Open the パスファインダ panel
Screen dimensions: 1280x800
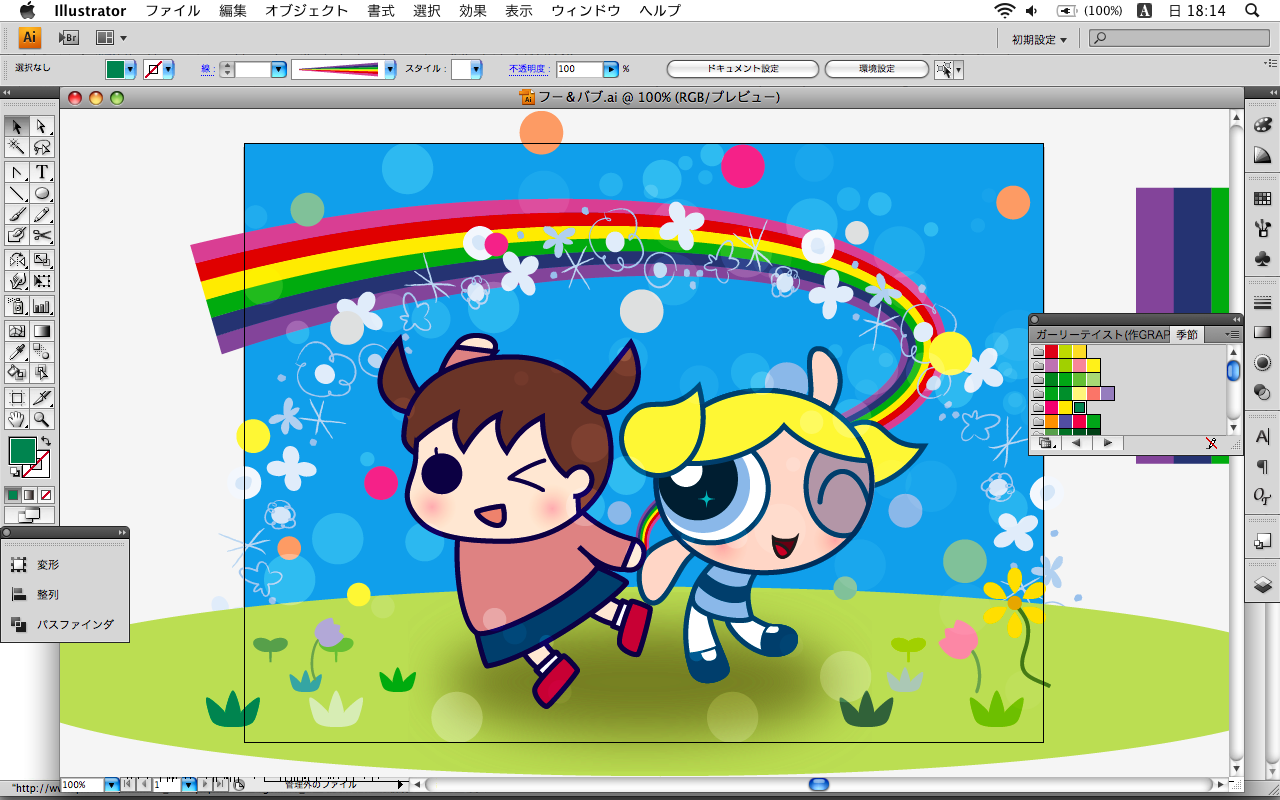point(62,624)
